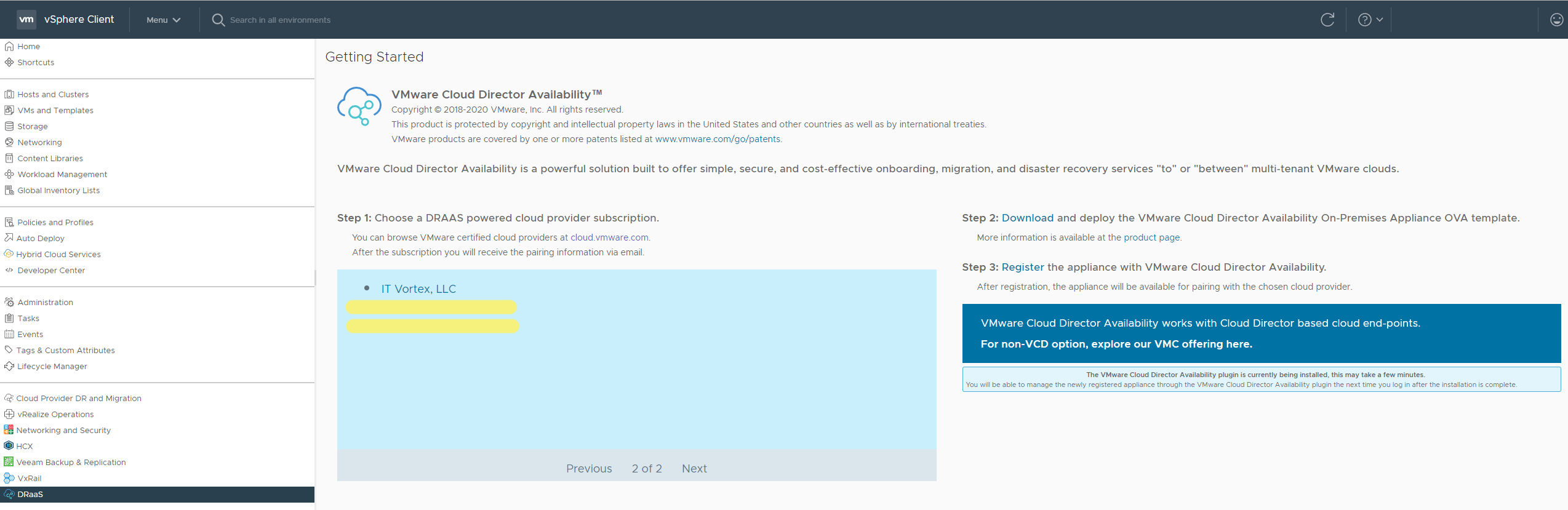1568x510 pixels.
Task: Click the 'Getting Started' heading
Action: [x=374, y=57]
